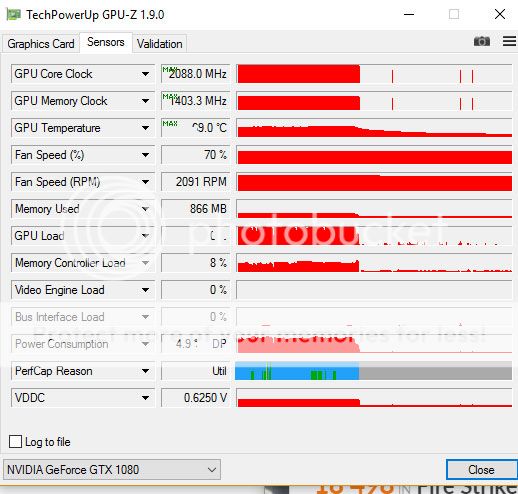Click the screenshot camera icon
518x494 pixels.
click(482, 41)
